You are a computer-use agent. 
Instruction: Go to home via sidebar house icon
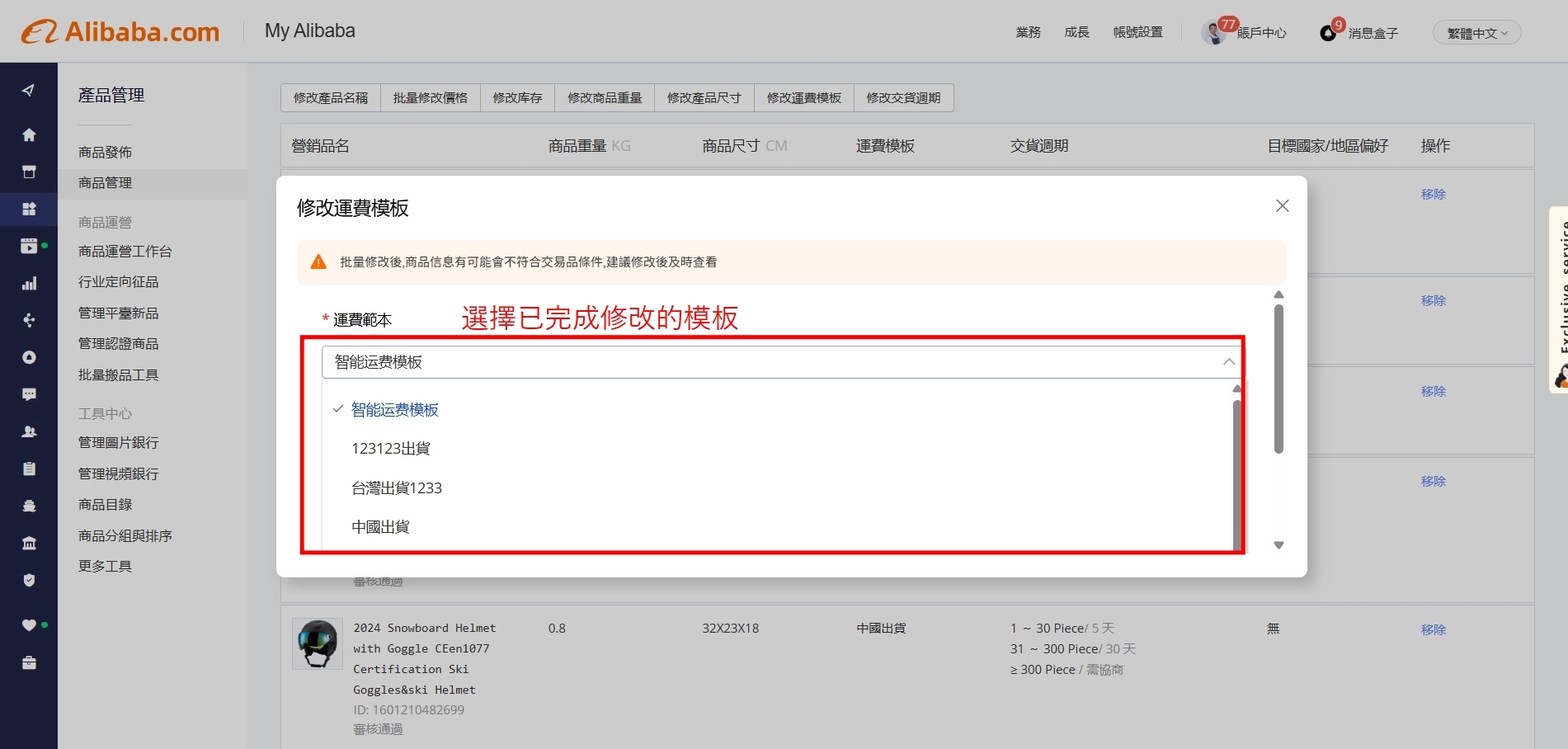tap(29, 134)
